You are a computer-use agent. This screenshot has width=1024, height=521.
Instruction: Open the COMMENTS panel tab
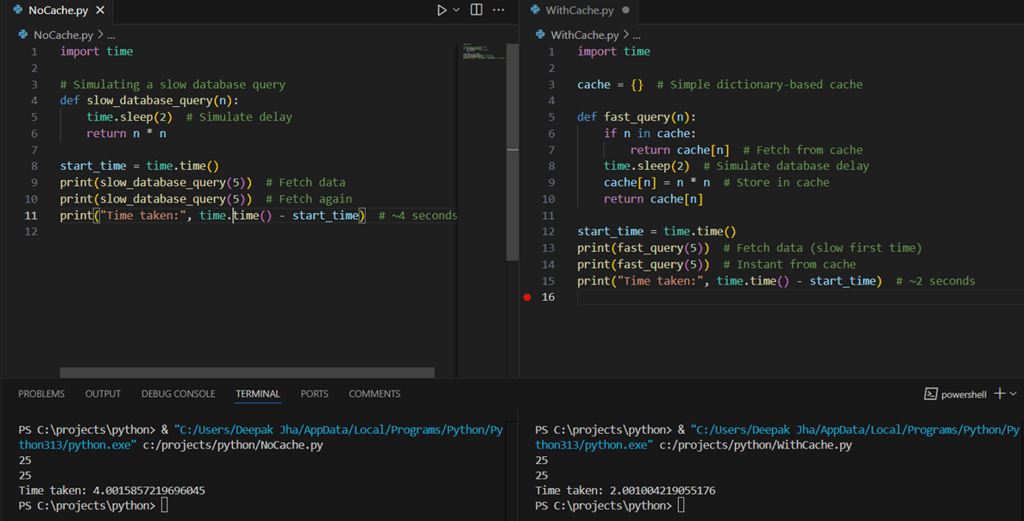[x=374, y=394]
